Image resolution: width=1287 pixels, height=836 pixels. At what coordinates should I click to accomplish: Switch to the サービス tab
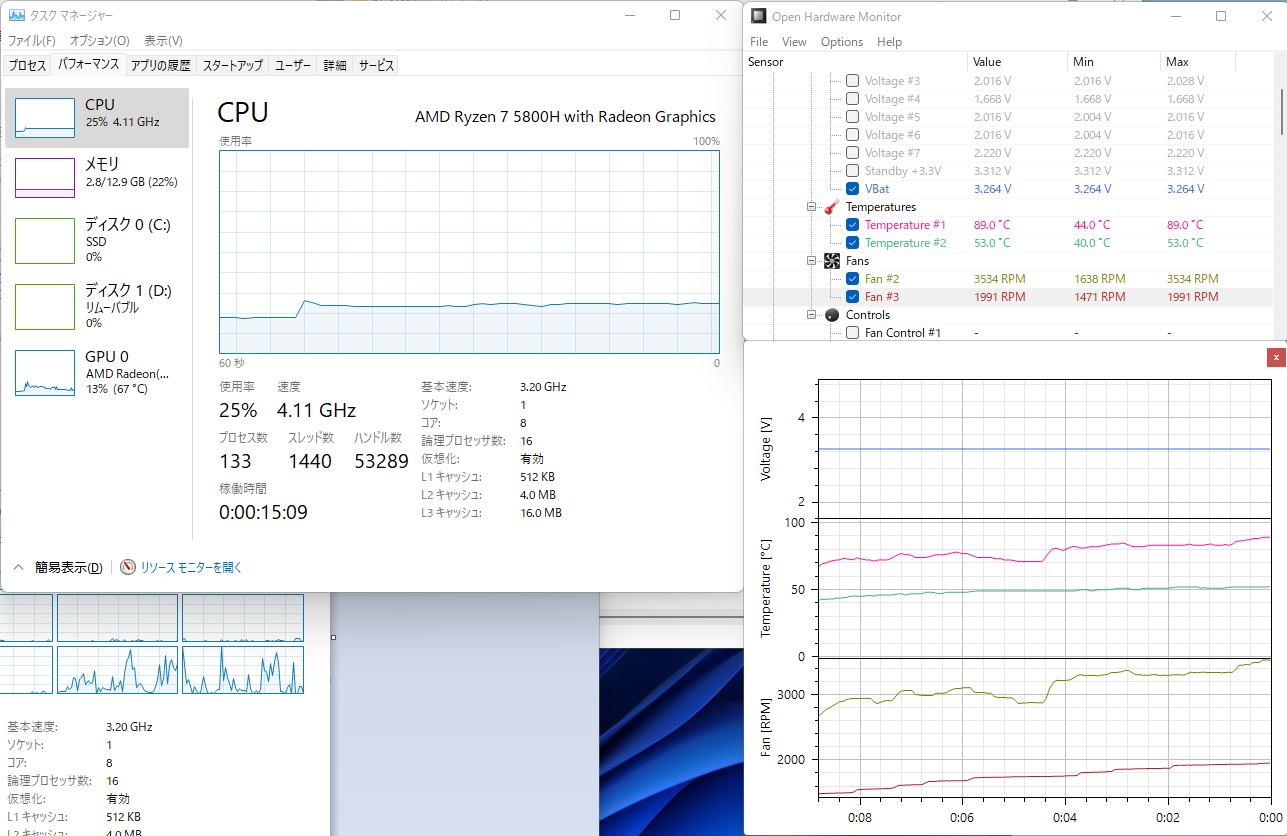click(376, 65)
